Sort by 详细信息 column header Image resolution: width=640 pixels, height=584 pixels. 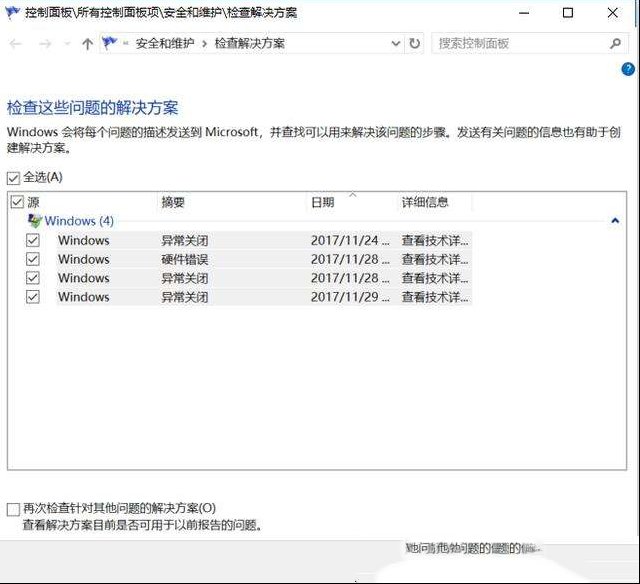tap(425, 202)
